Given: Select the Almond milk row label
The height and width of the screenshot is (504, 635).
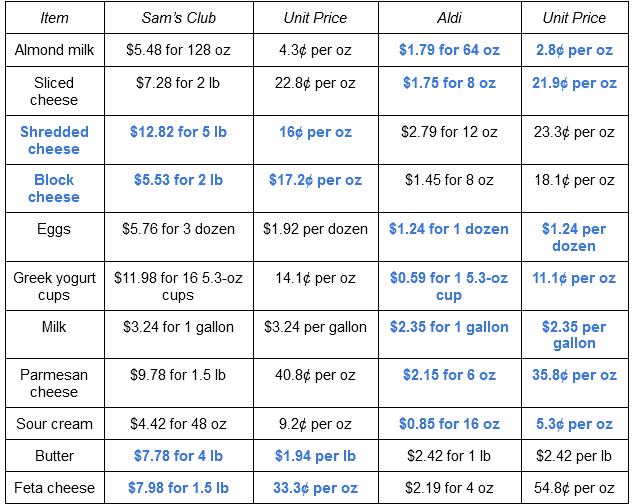Looking at the screenshot, I should [54, 50].
